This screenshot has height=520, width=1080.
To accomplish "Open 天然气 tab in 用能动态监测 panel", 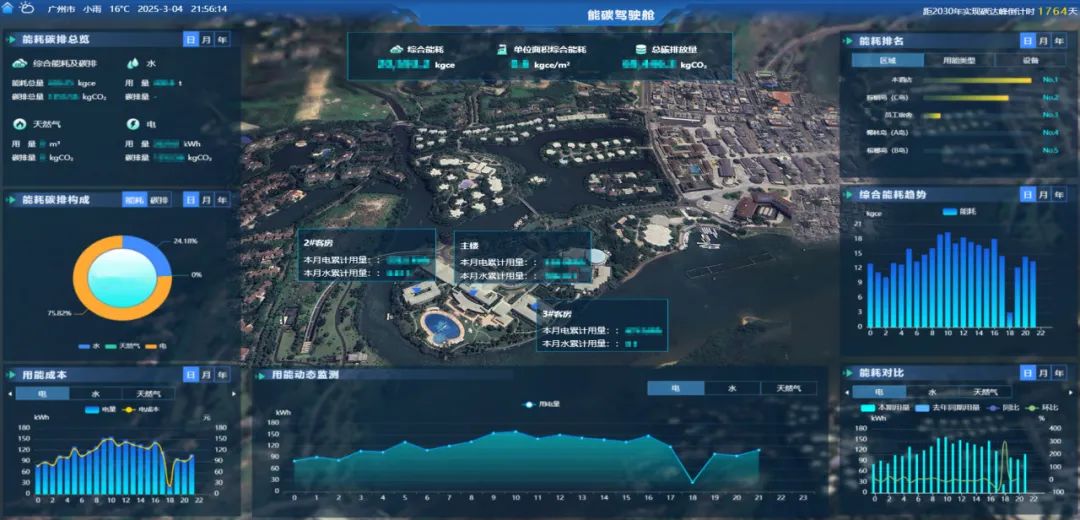I will coord(789,388).
